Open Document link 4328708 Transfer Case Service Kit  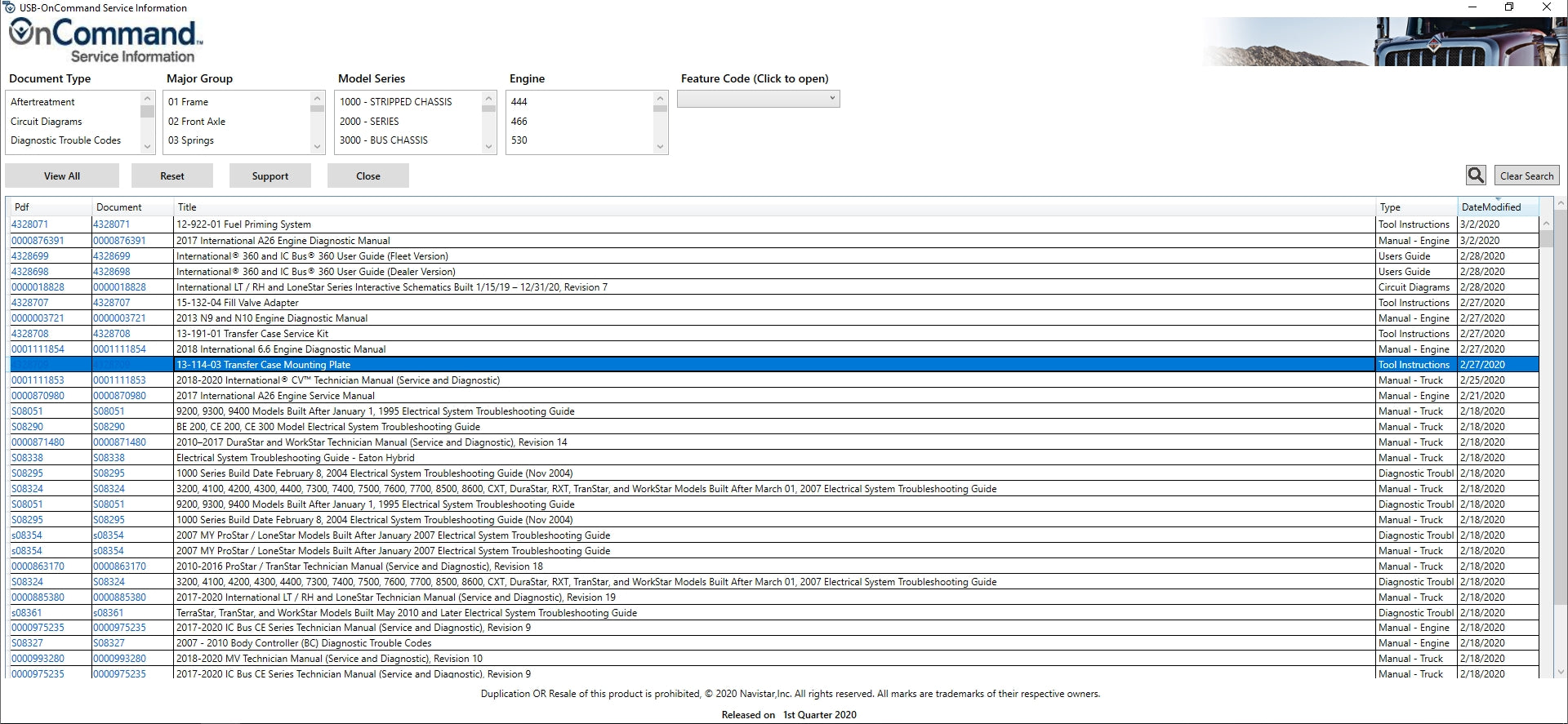pyautogui.click(x=111, y=334)
